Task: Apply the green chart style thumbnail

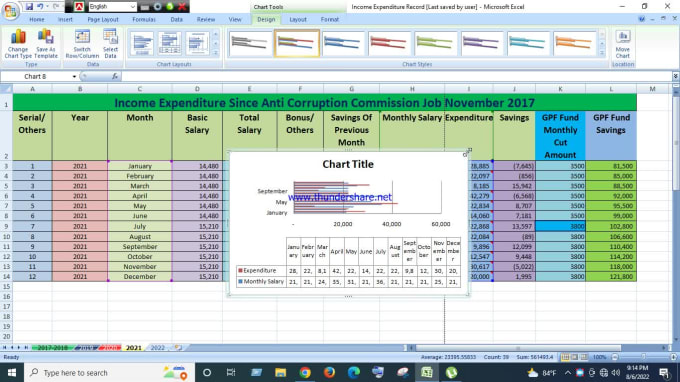Action: (x=435, y=43)
